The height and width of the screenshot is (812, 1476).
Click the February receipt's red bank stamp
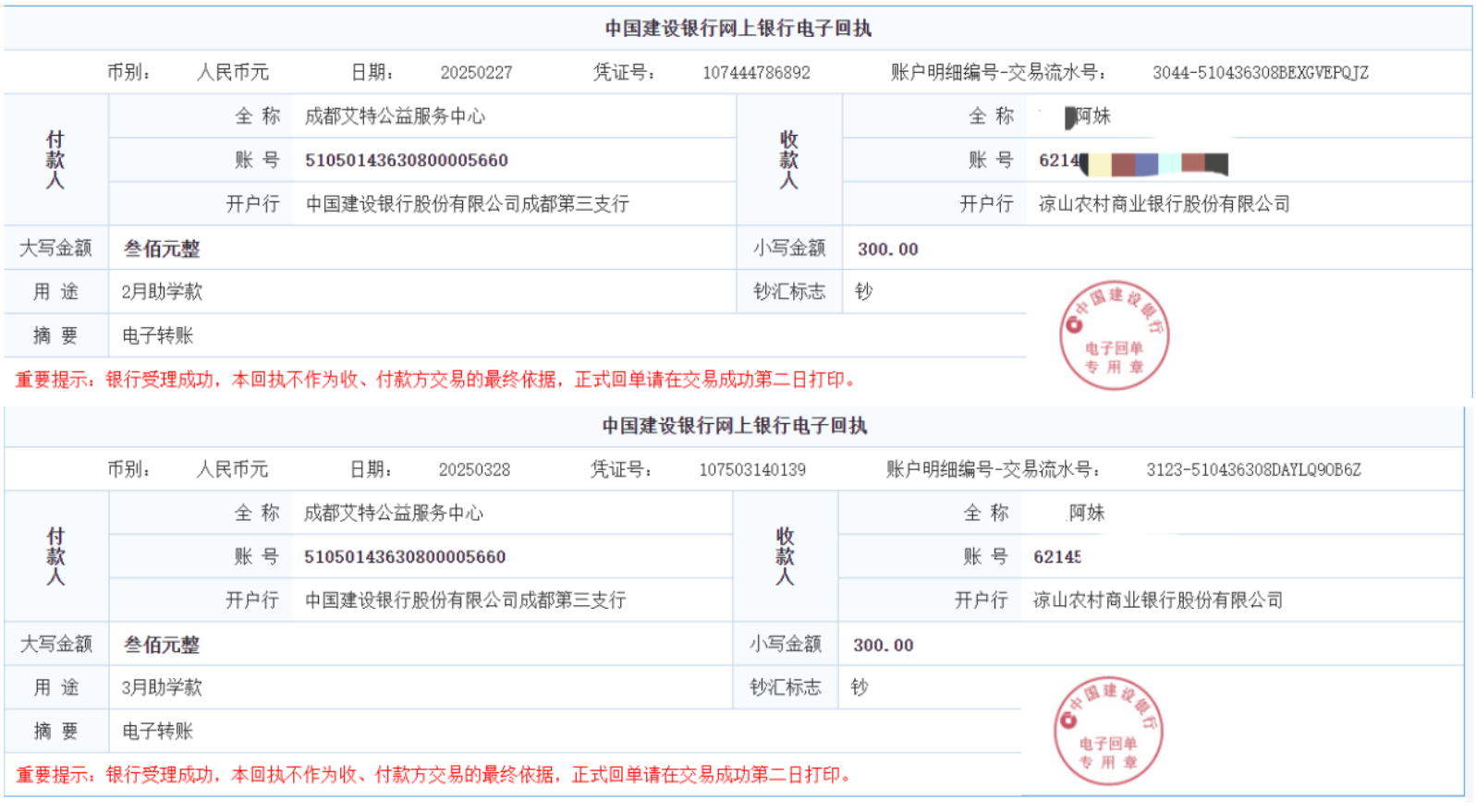(x=1114, y=335)
